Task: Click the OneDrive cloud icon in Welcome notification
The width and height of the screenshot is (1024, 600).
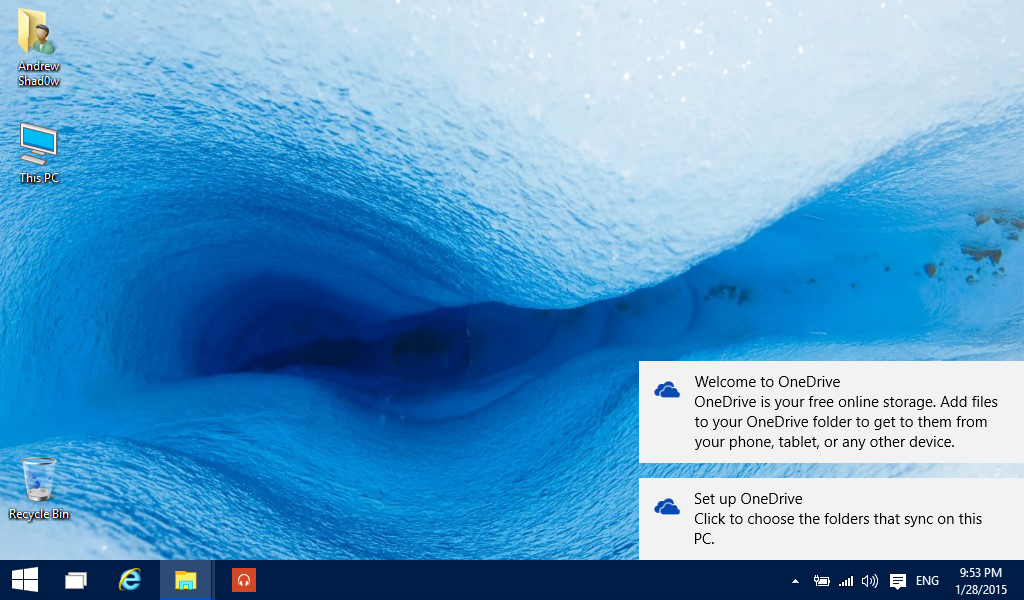Action: (667, 390)
